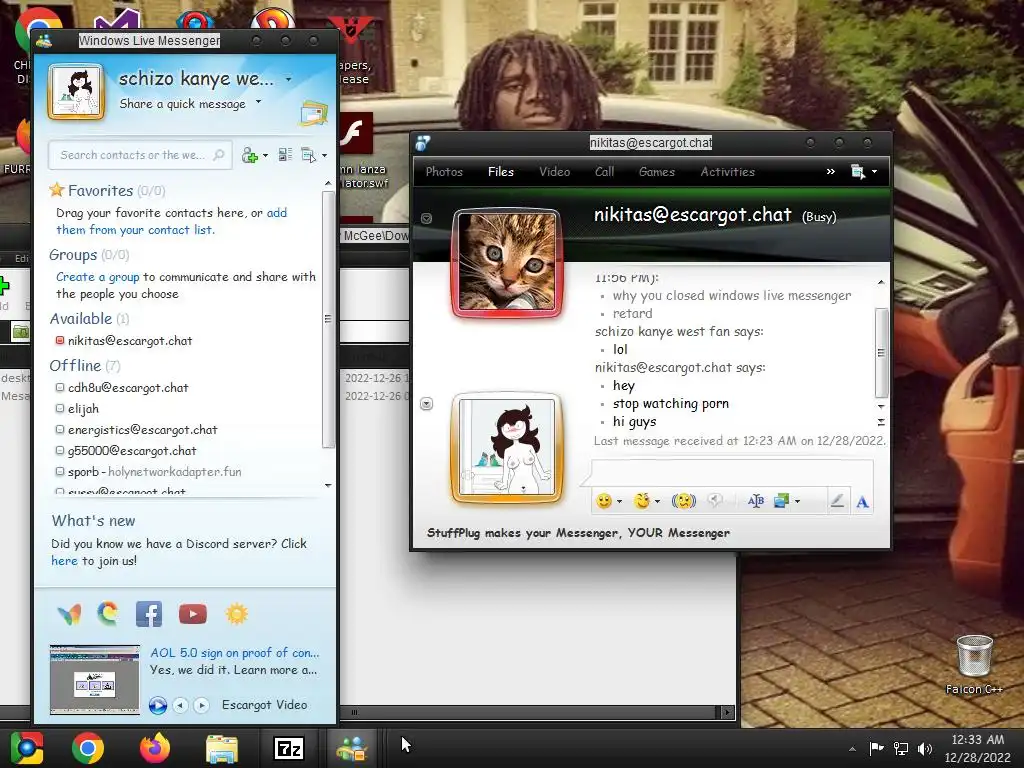
Task: Collapse your own display picture toggle
Action: (x=426, y=404)
